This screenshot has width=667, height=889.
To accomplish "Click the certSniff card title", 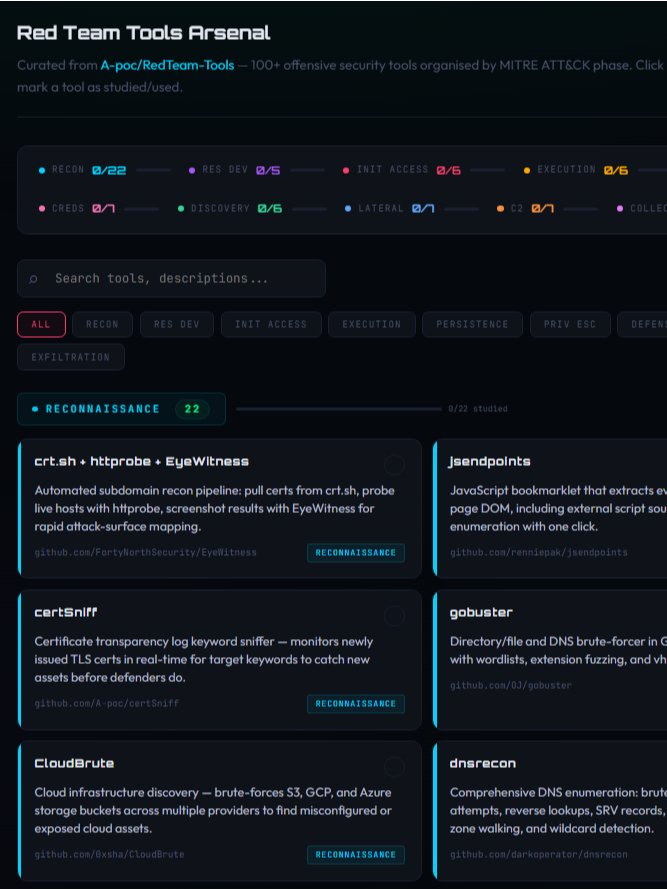I will [66, 612].
